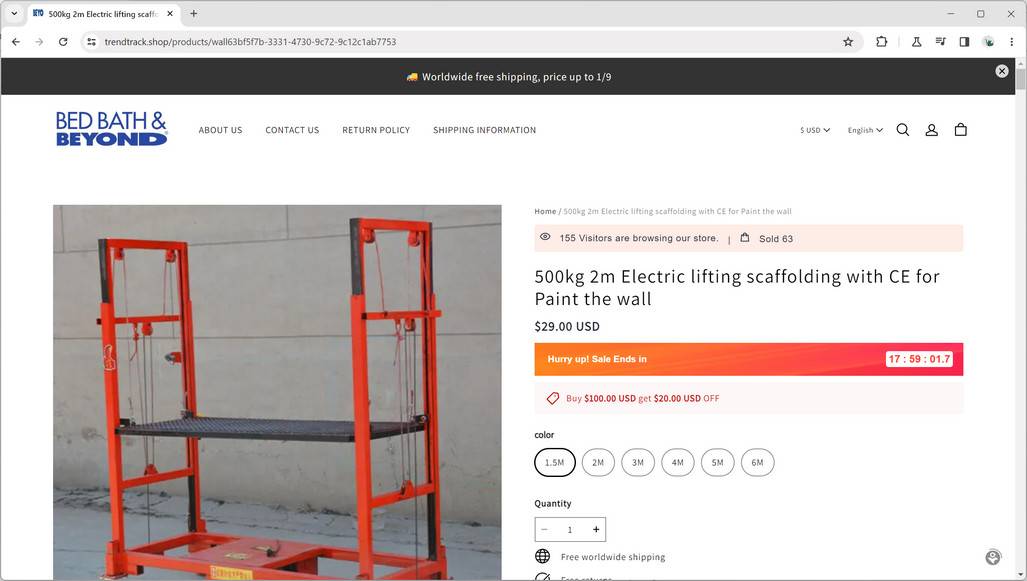Image resolution: width=1027 pixels, height=581 pixels.
Task: Reload the page
Action: coord(63,41)
